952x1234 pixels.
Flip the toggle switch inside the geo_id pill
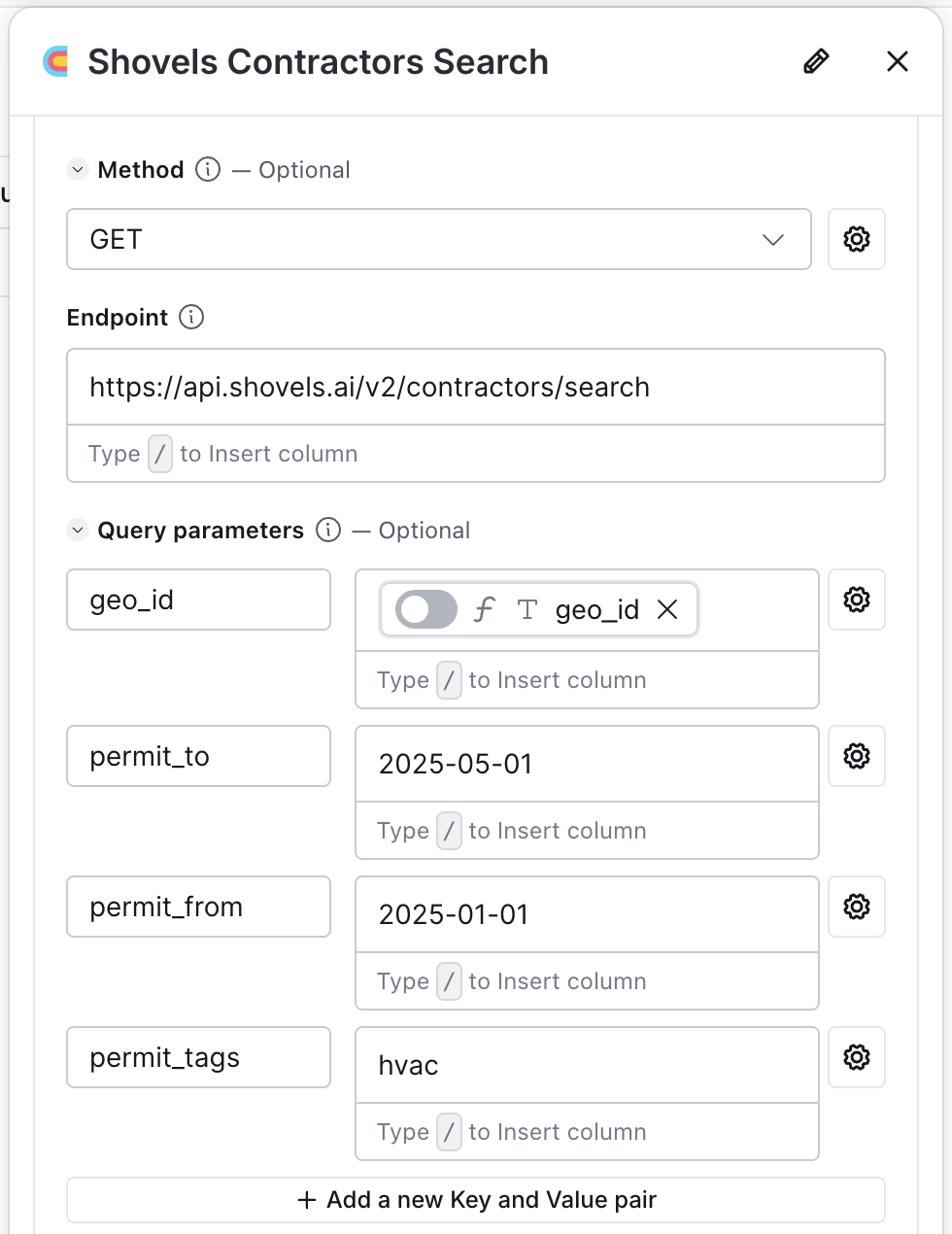click(424, 609)
